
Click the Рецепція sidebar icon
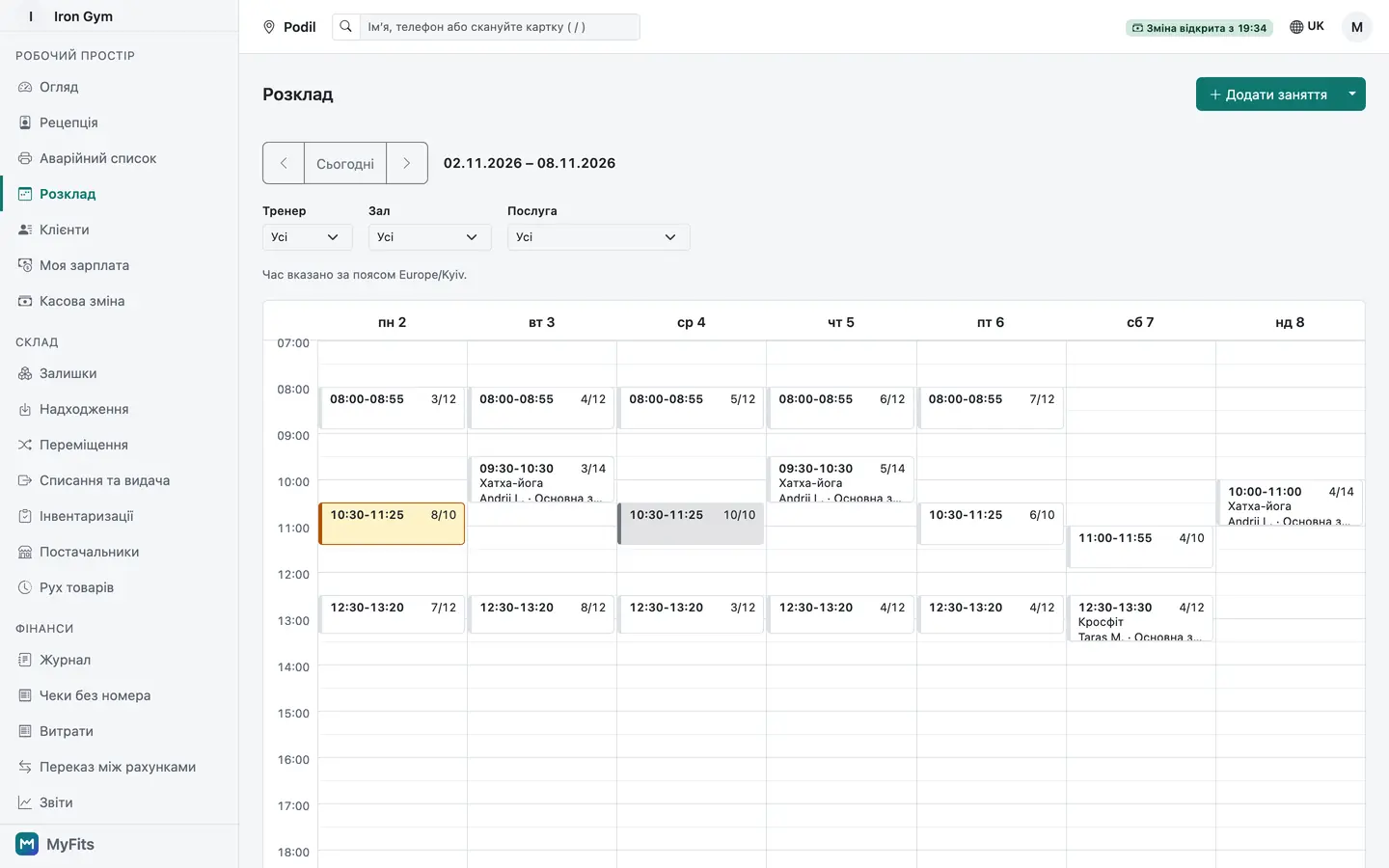[x=25, y=122]
